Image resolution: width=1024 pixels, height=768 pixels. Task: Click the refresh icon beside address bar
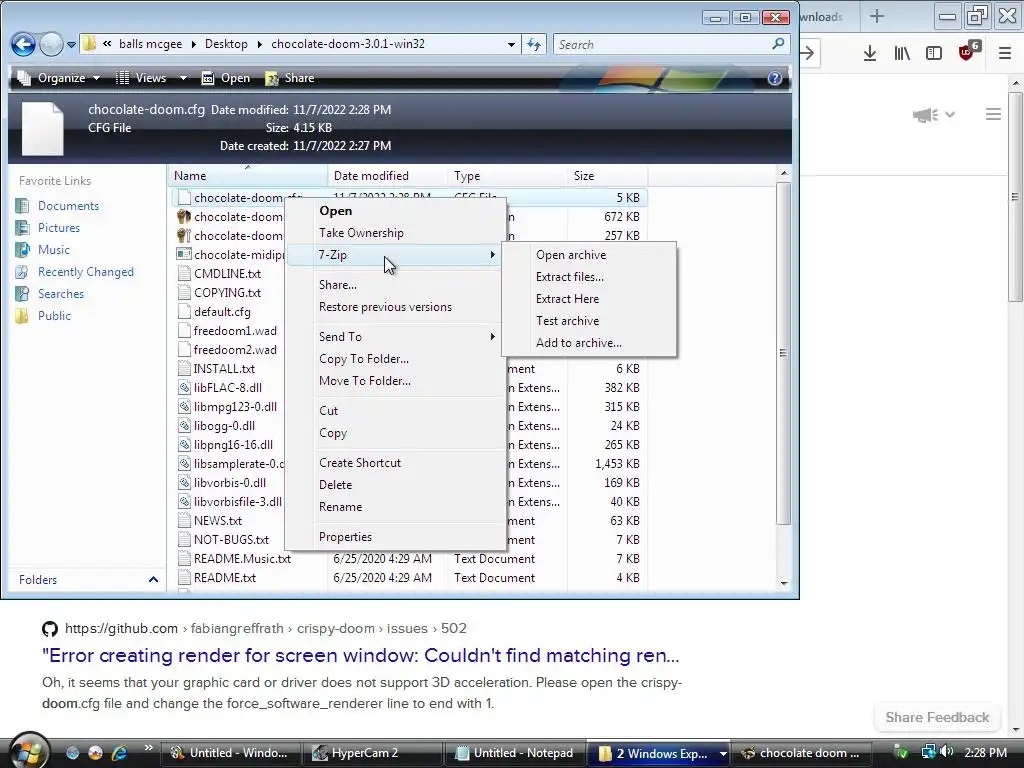pos(534,44)
